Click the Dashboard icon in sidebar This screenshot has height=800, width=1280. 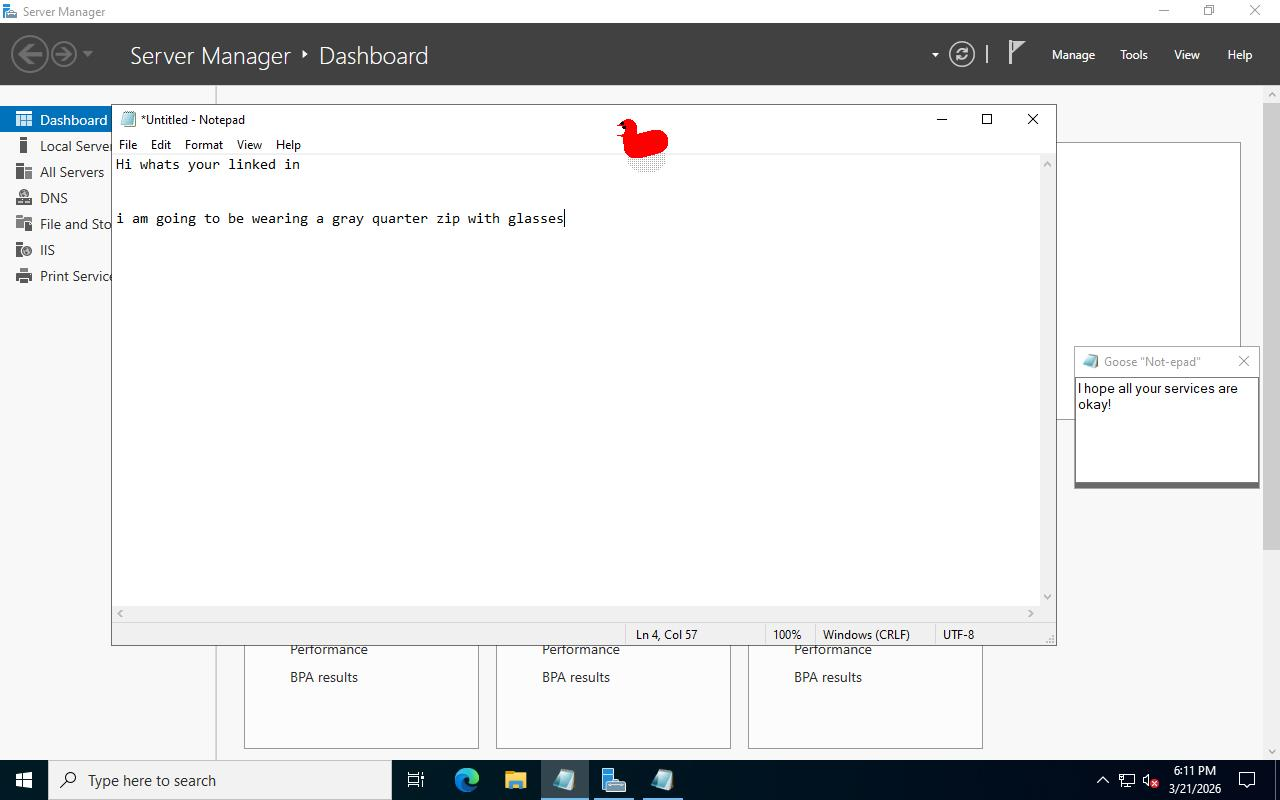24,120
